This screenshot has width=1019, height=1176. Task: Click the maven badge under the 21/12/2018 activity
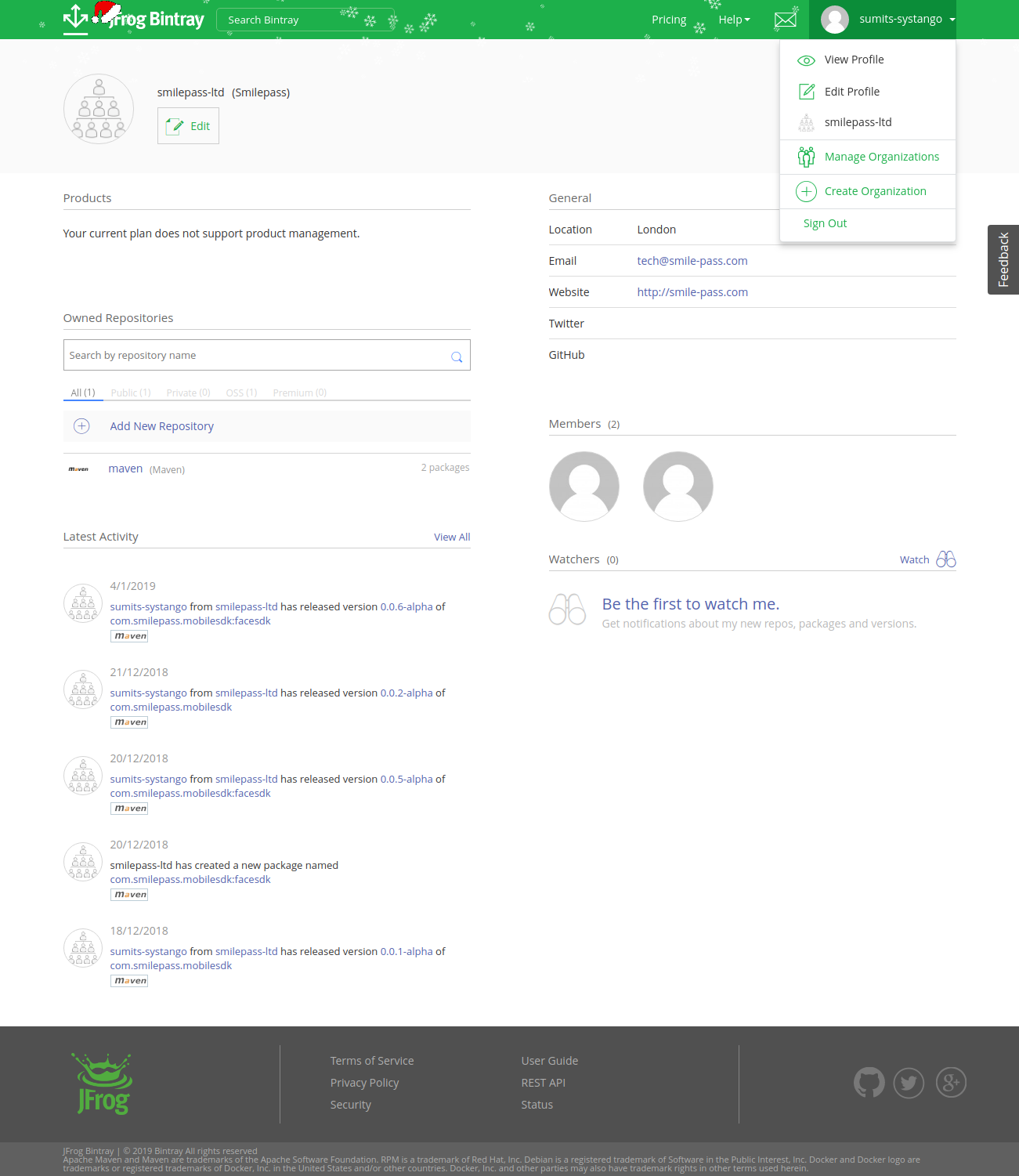click(x=129, y=722)
